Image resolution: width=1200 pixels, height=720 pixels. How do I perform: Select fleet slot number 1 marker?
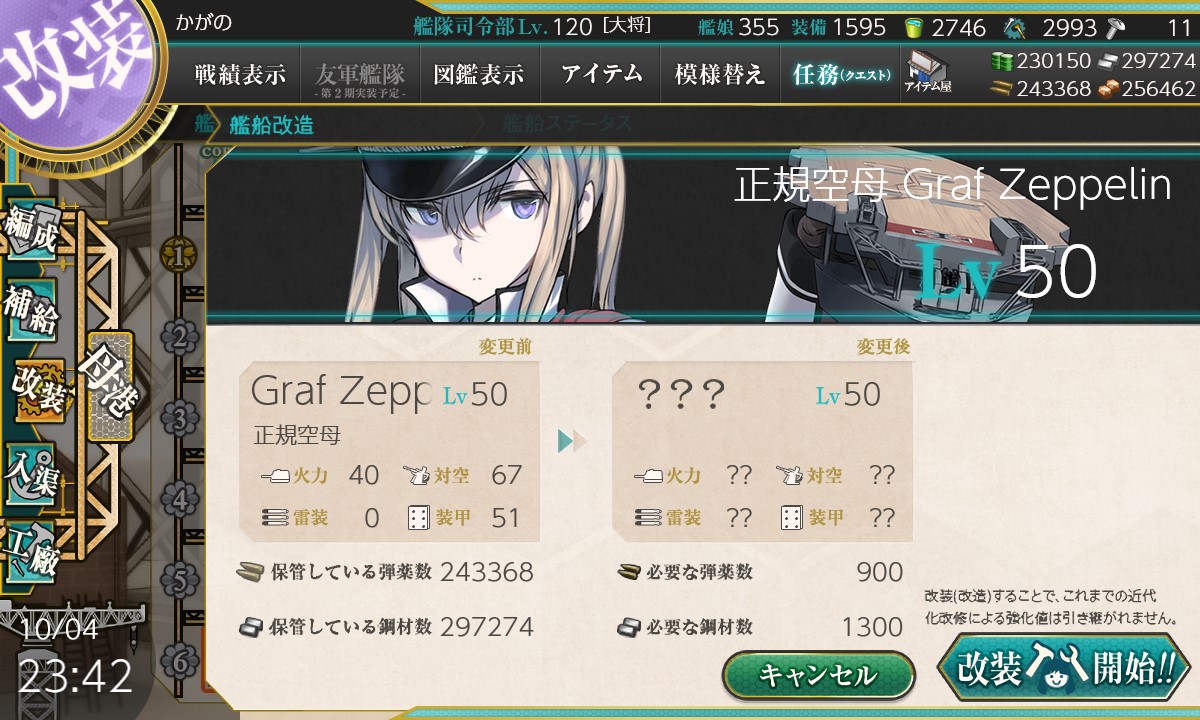click(x=180, y=256)
